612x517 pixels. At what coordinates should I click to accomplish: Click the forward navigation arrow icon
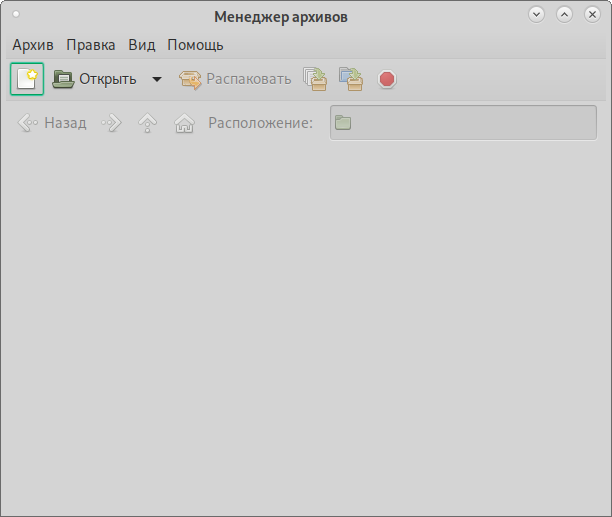[111, 123]
